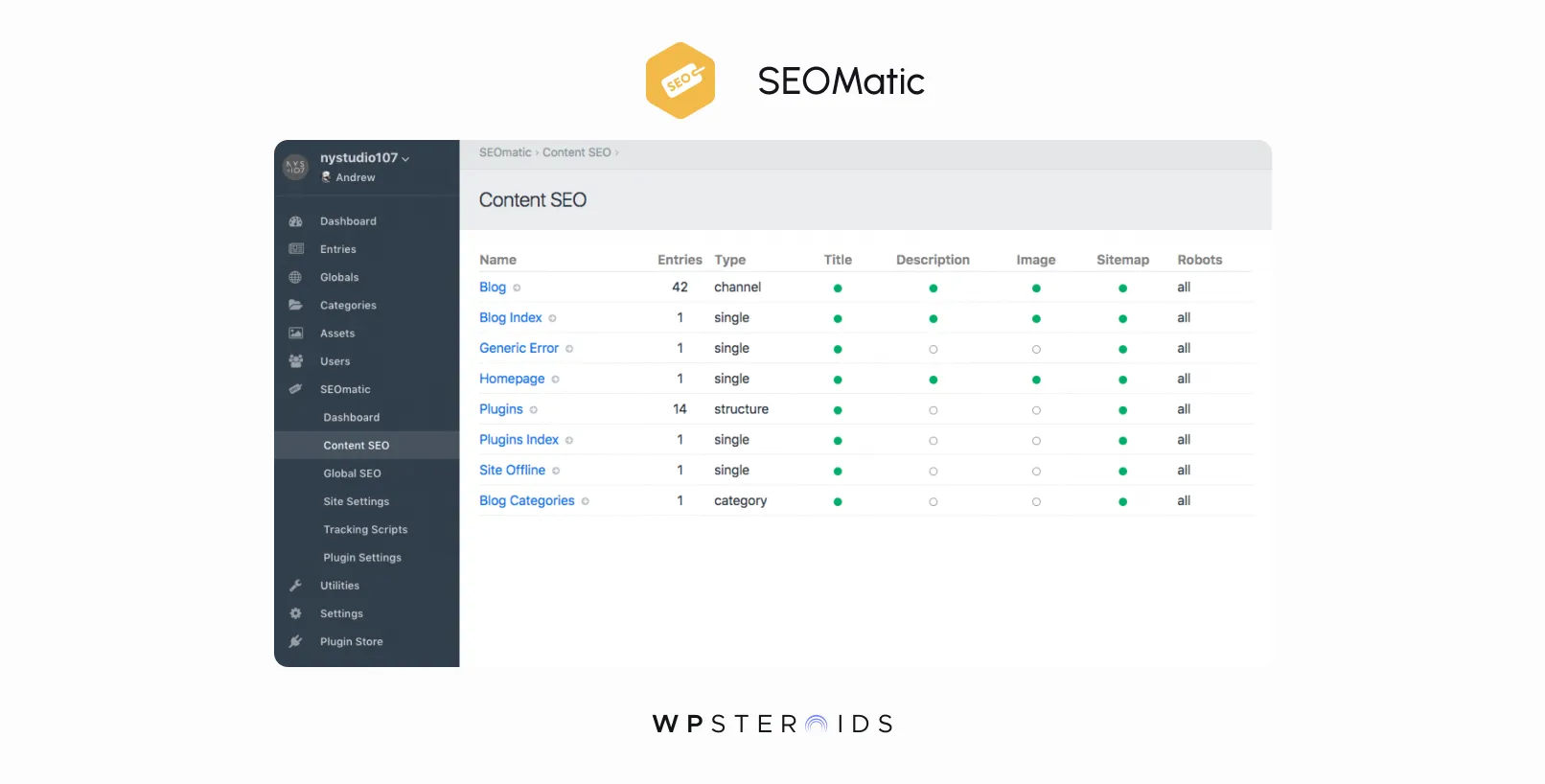The image size is (1545, 784).
Task: Click the Globals globe icon
Action: click(x=295, y=277)
